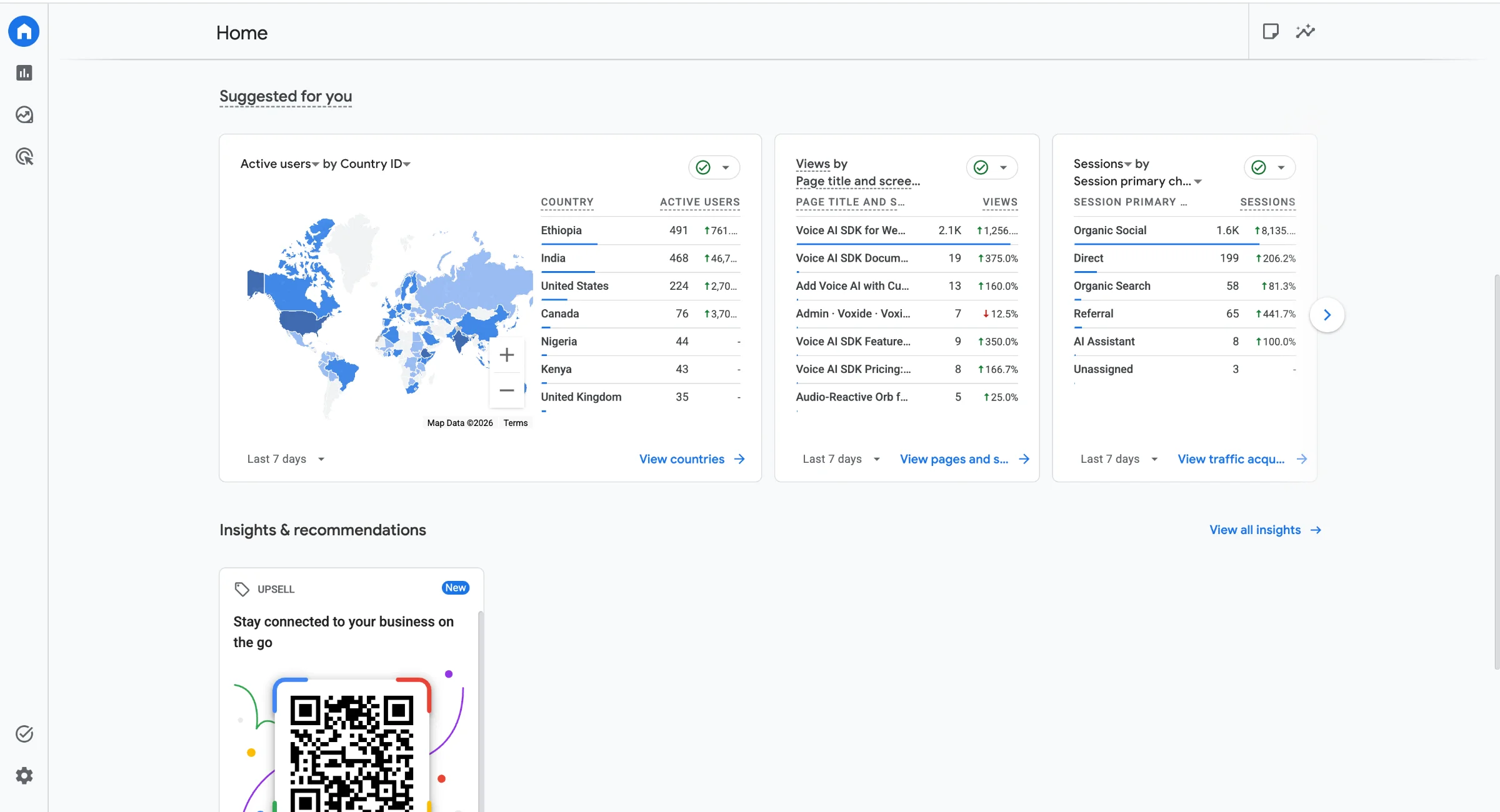Zoom in on the world map
The image size is (1500, 812).
pyautogui.click(x=507, y=355)
